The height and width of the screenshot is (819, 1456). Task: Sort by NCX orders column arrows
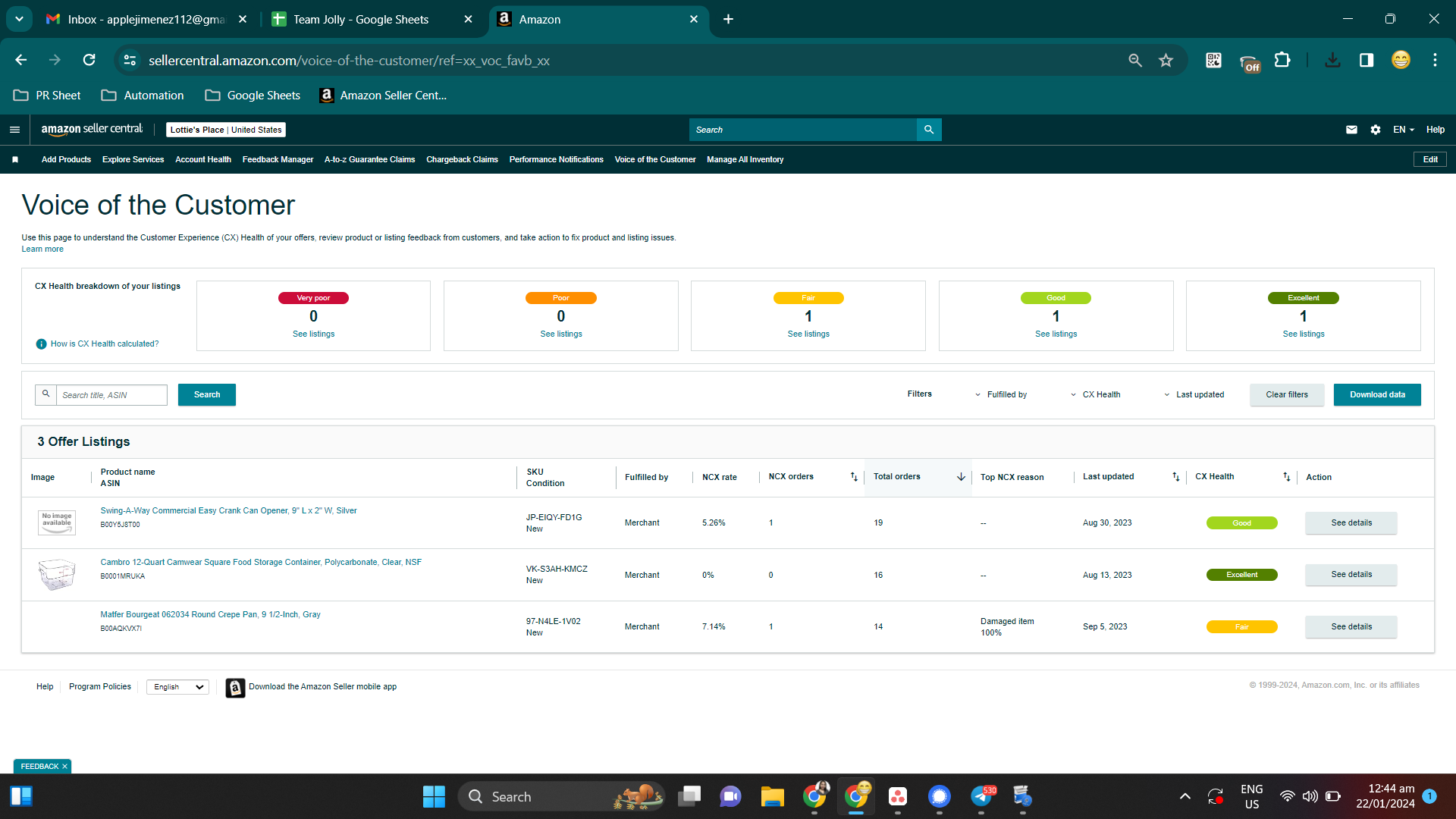click(854, 477)
